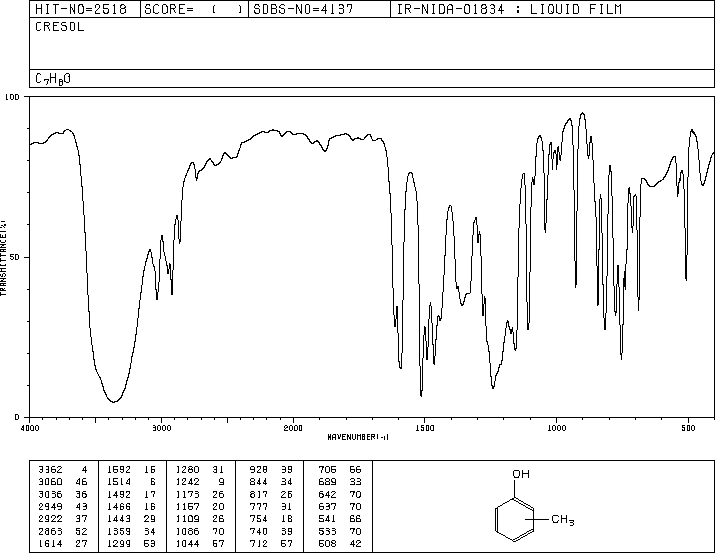This screenshot has width=715, height=553.
Task: Select peak table entry 1614
Action: point(50,543)
